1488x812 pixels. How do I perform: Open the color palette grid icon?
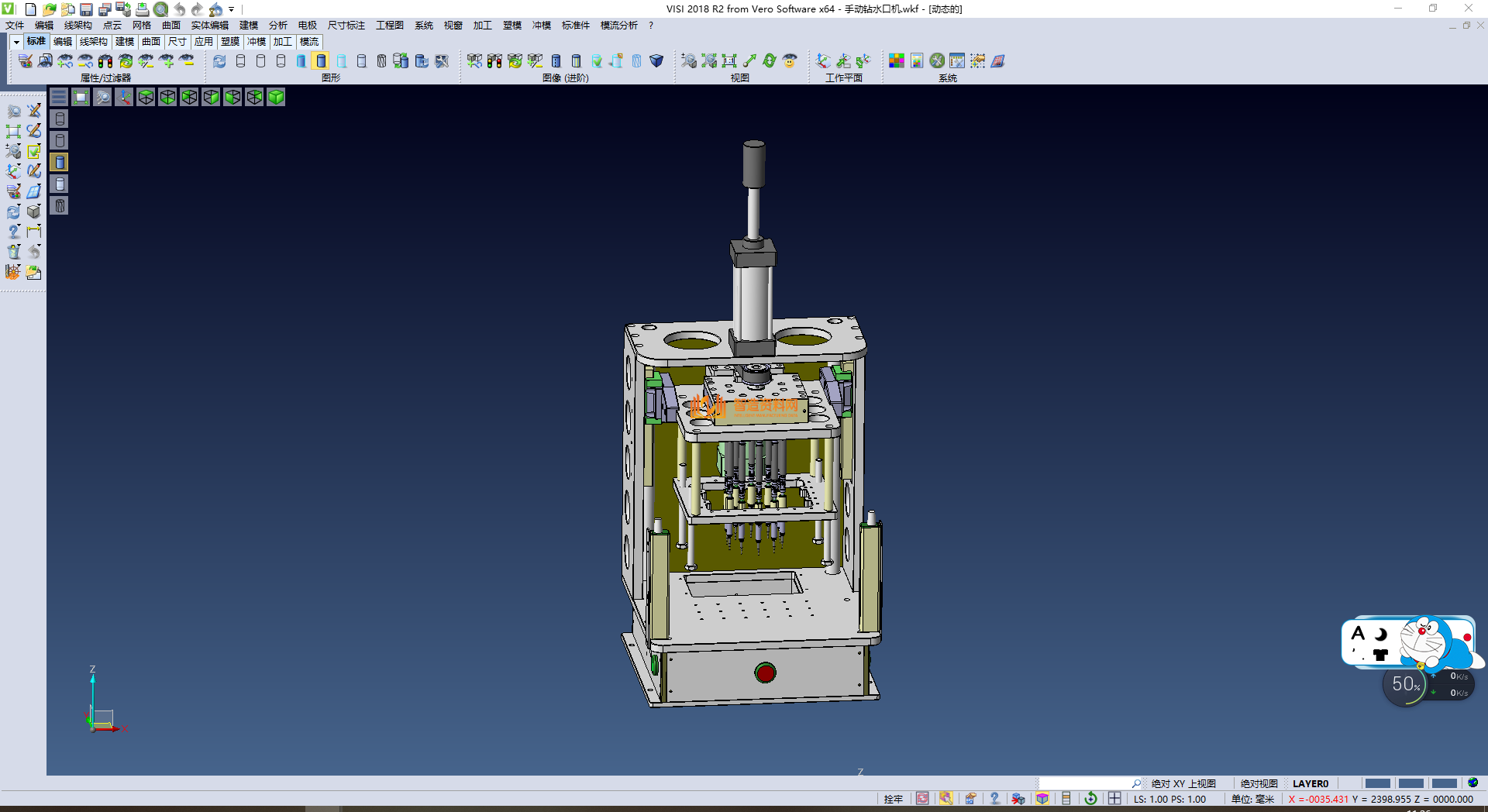click(897, 61)
